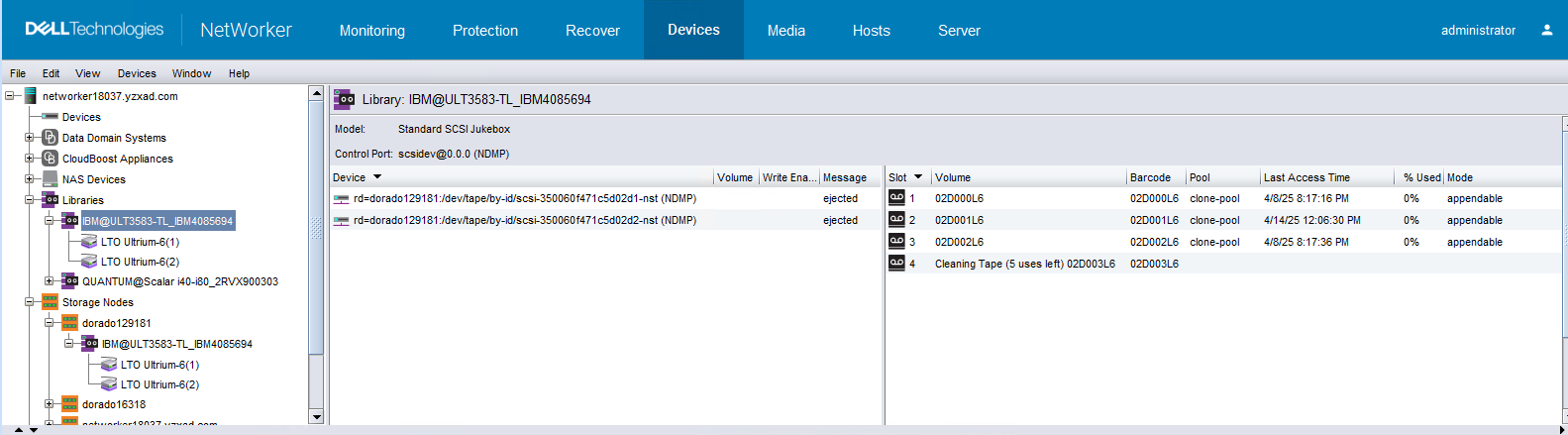1568x435 pixels.
Task: Expand the QUANTUM@Scalar i40-i80 library node
Action: tap(50, 281)
